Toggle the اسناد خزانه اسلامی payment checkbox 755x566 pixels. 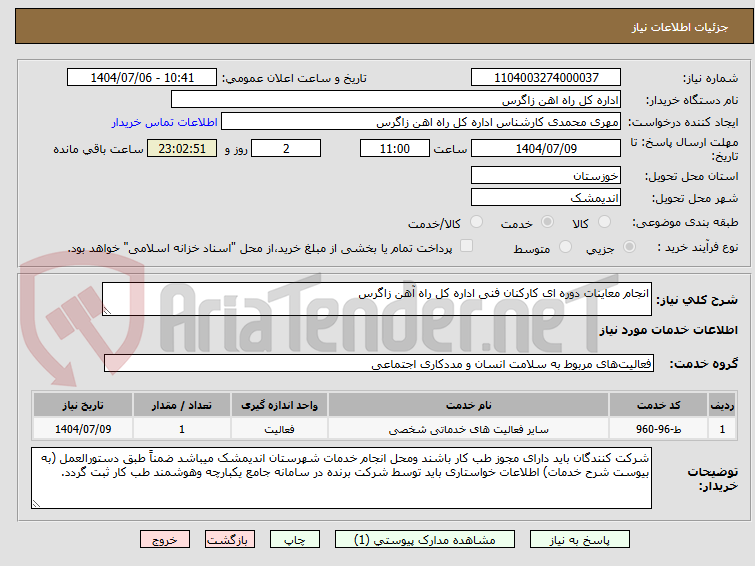click(466, 246)
